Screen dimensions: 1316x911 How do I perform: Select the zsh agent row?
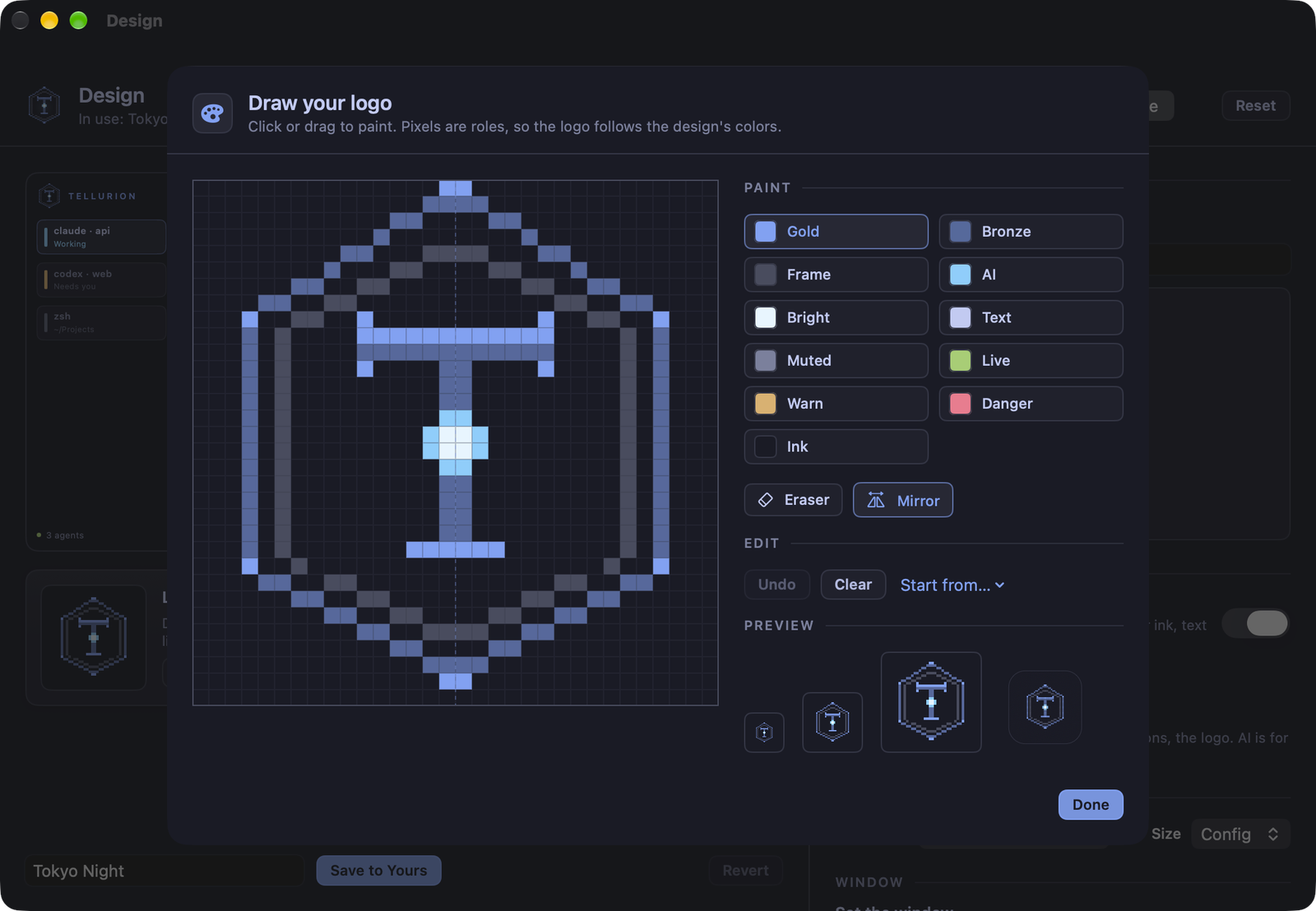pos(101,322)
